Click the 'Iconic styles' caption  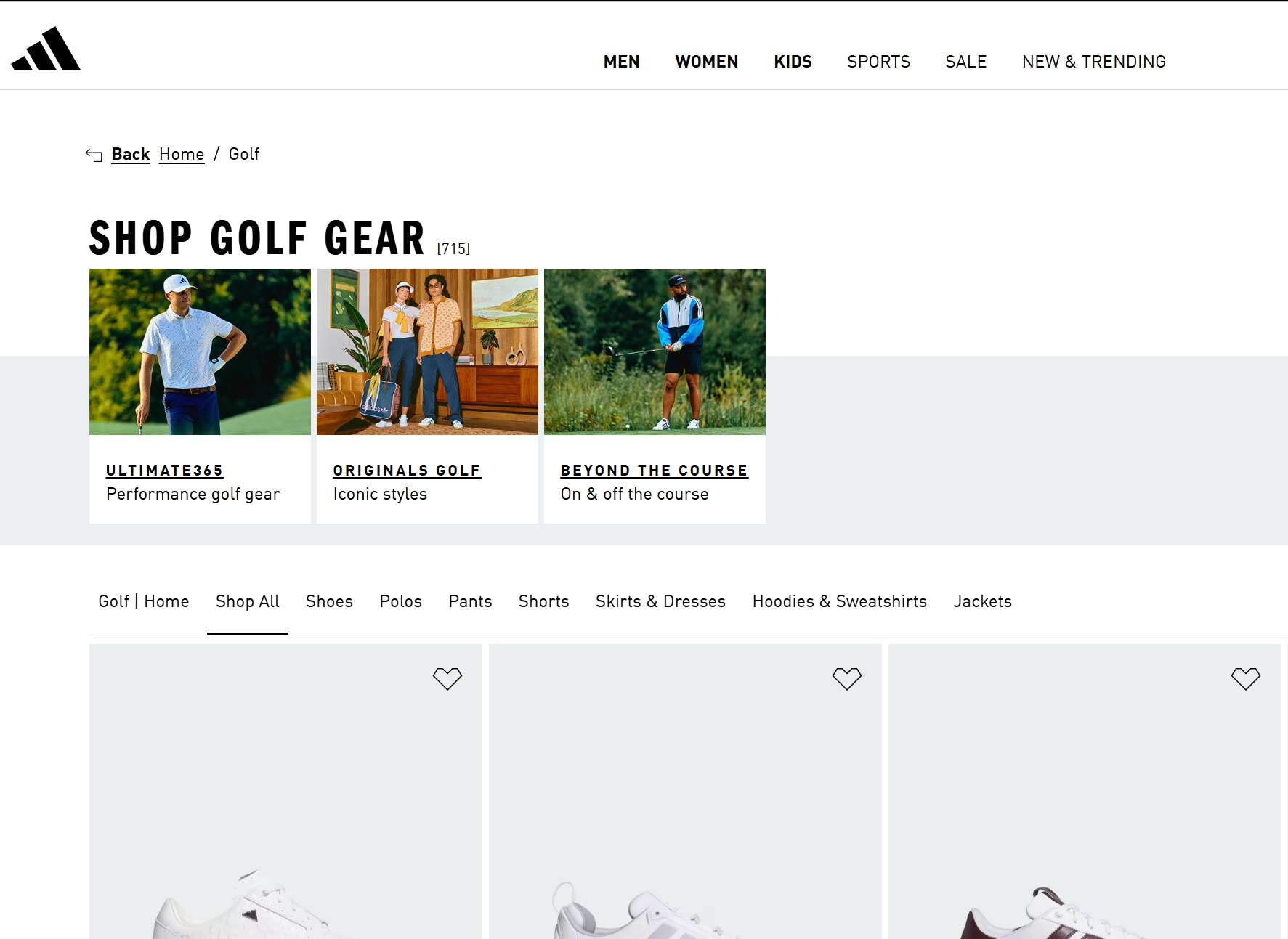click(x=380, y=495)
